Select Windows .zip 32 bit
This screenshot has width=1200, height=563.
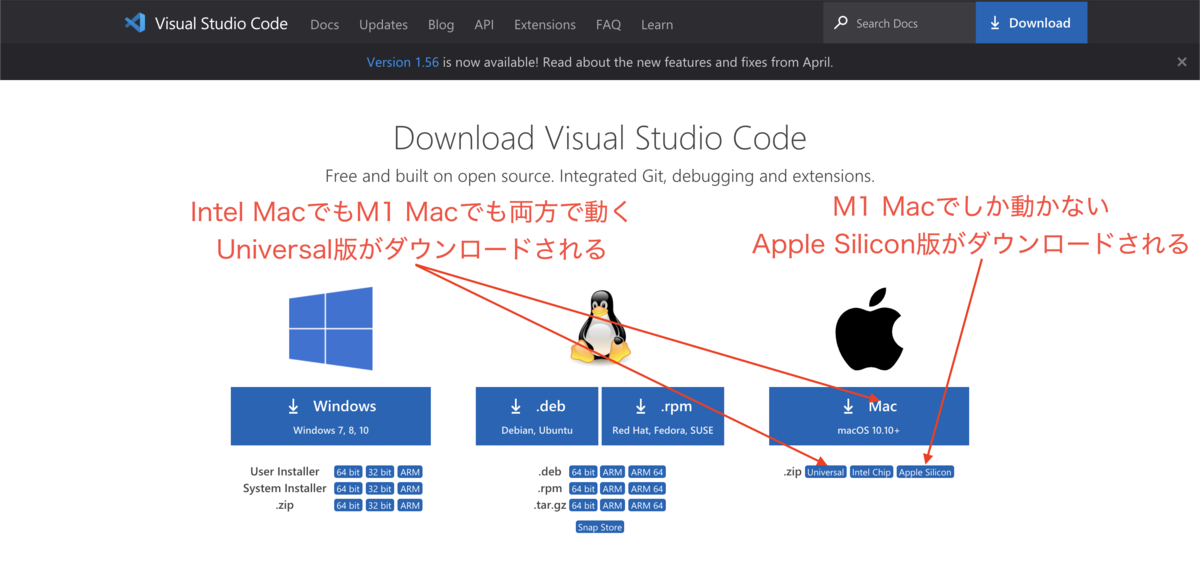379,506
